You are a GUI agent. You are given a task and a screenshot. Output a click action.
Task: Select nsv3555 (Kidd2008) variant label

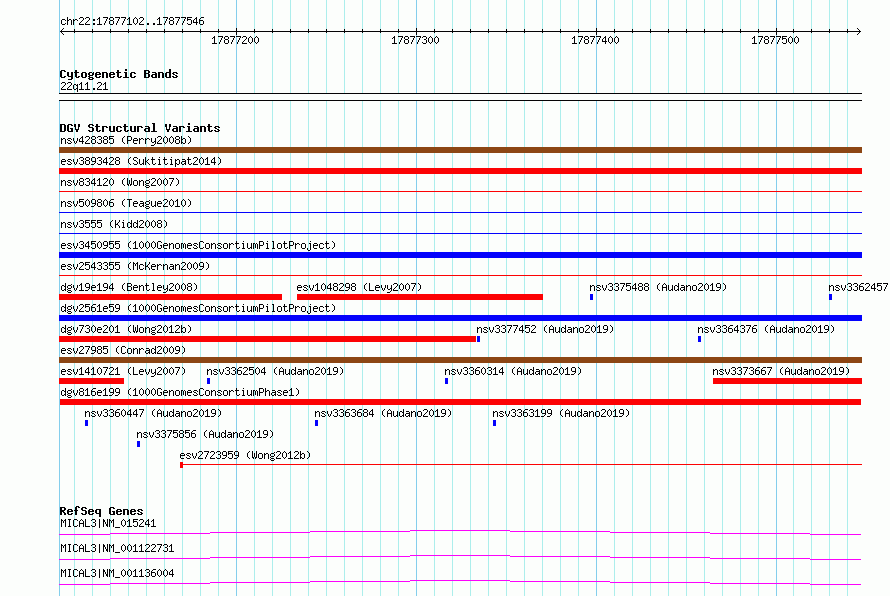click(x=114, y=224)
